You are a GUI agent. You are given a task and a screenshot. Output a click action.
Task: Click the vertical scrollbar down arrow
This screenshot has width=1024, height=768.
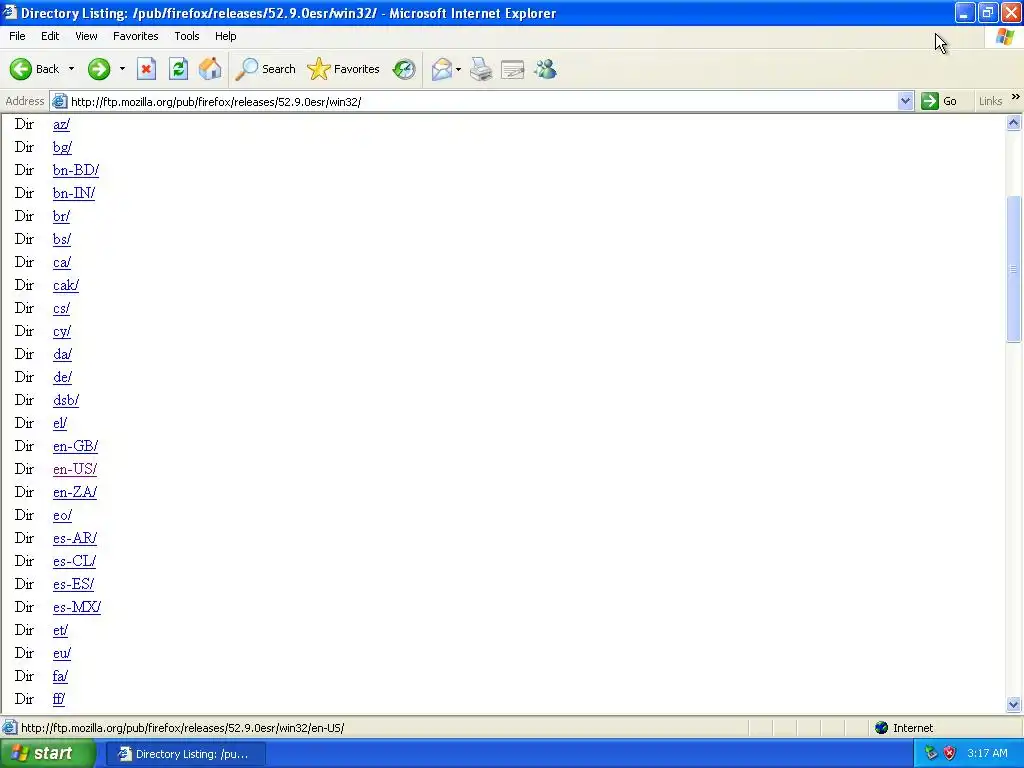1014,704
